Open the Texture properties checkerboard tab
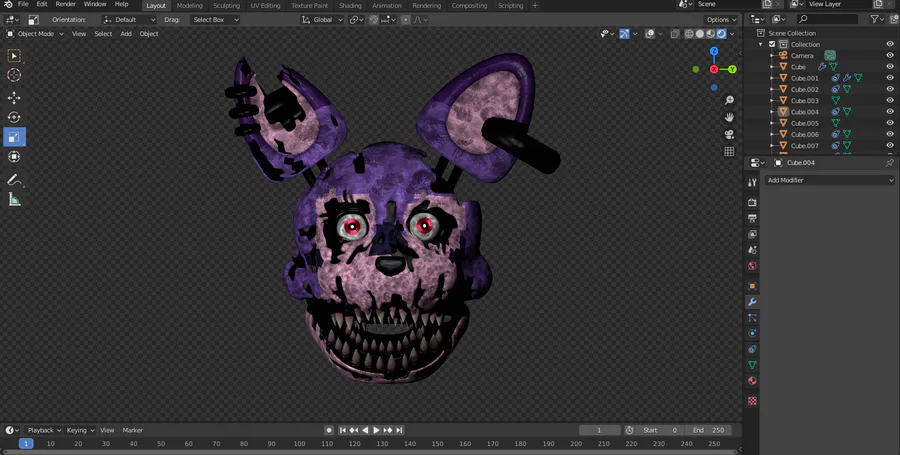 pyautogui.click(x=752, y=401)
